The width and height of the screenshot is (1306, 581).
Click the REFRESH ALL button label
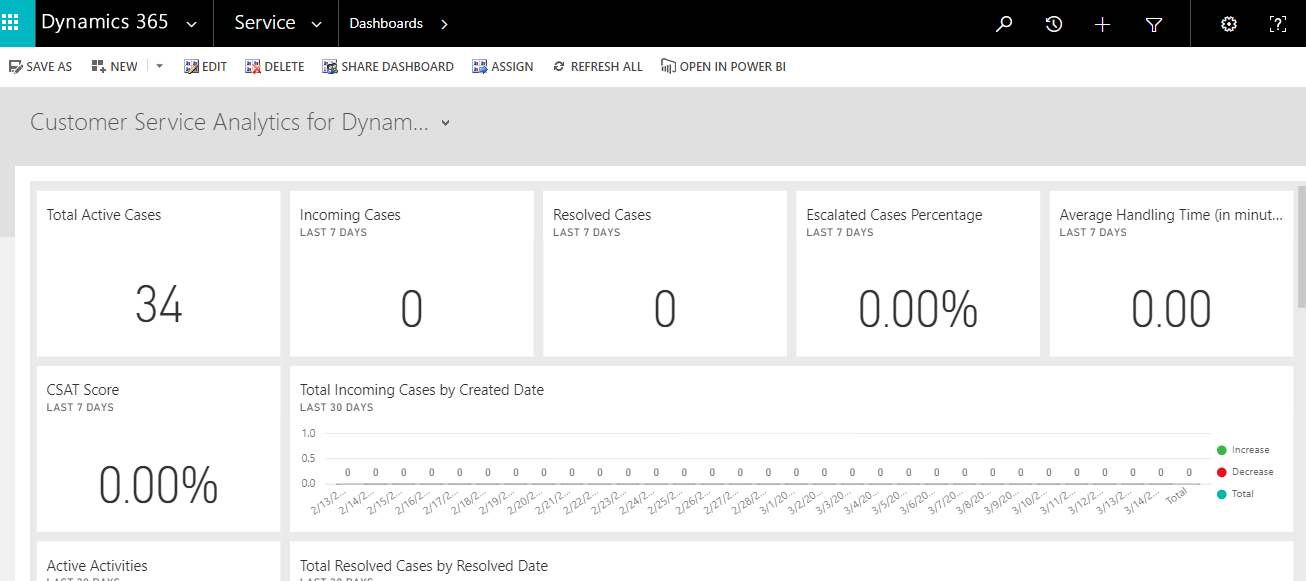[607, 67]
